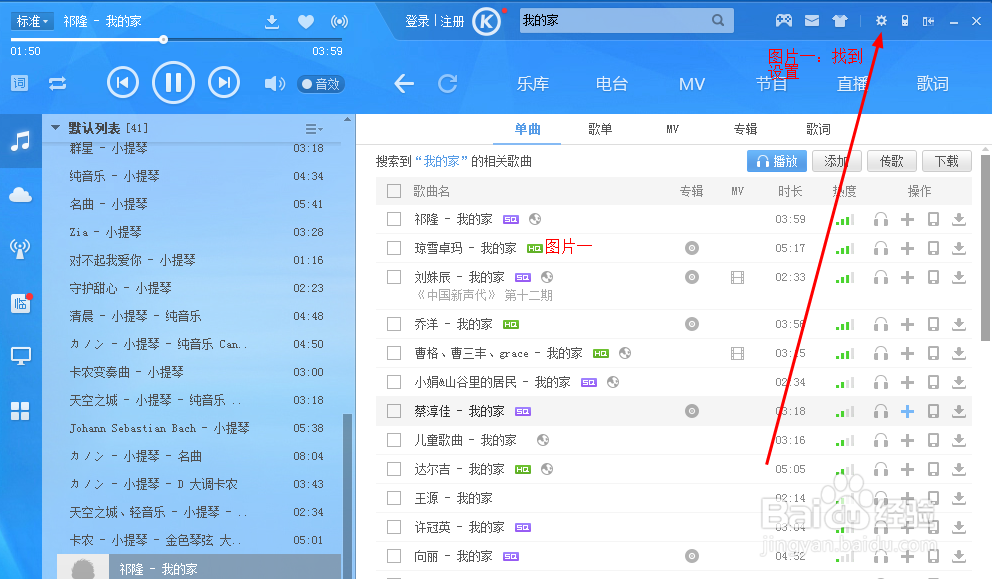Image resolution: width=992 pixels, height=579 pixels.
Task: Open the game center controller icon
Action: pos(784,21)
